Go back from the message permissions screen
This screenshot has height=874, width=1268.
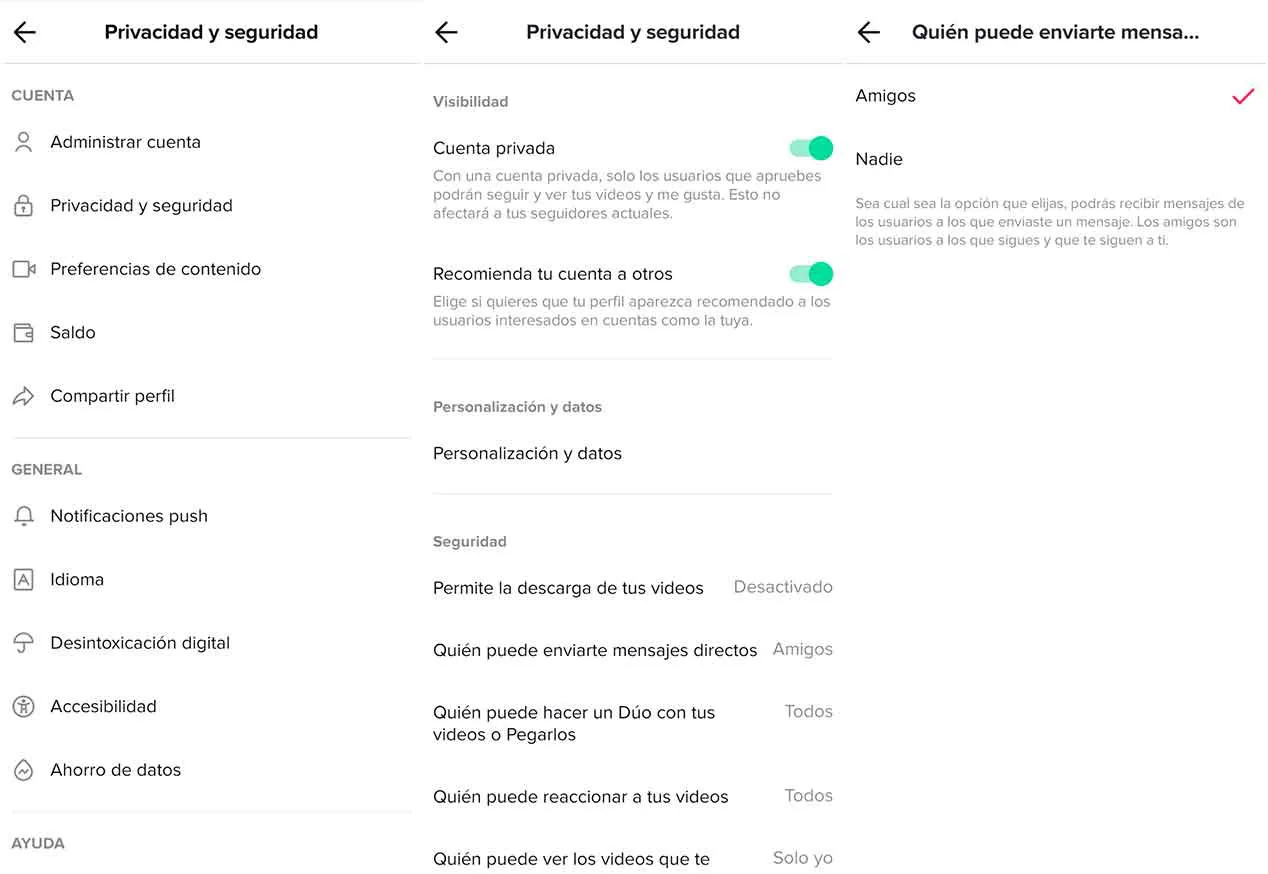click(869, 32)
